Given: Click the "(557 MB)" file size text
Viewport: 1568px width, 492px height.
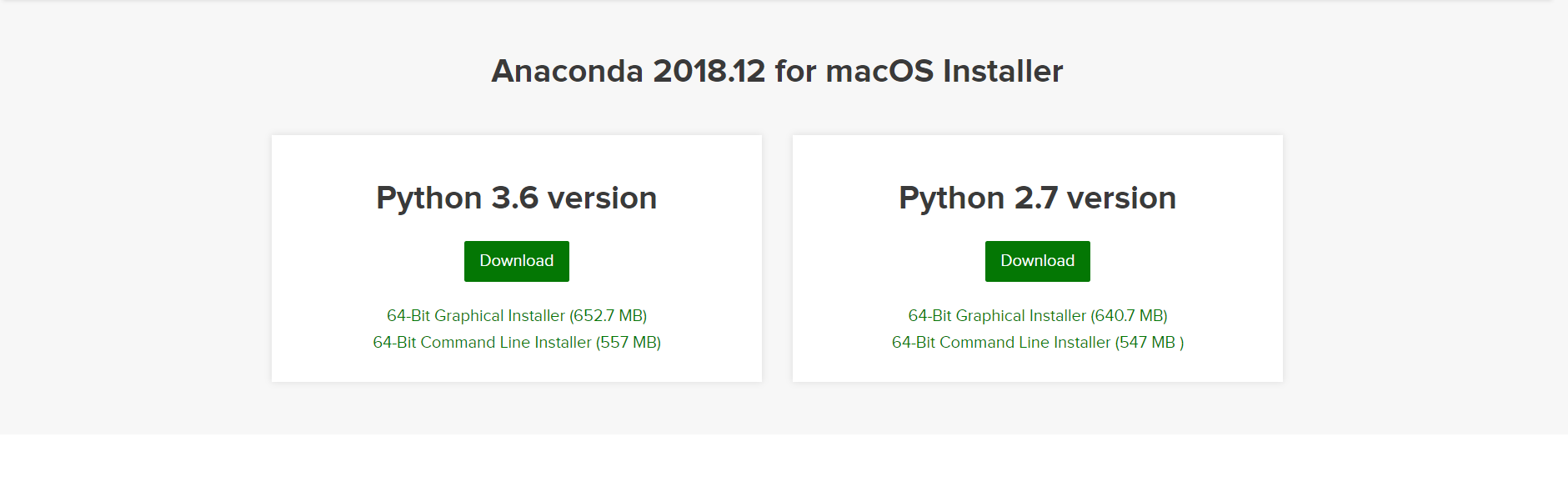Looking at the screenshot, I should pos(629,343).
